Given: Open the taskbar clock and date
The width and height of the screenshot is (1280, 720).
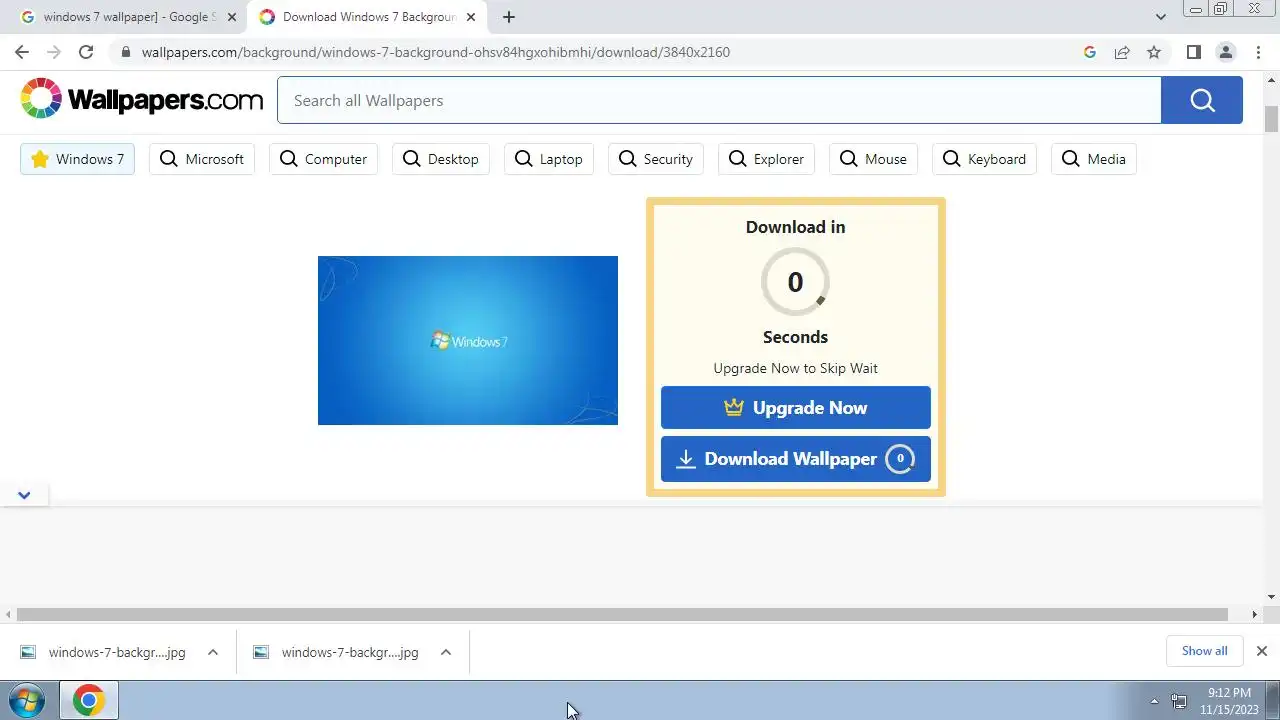Looking at the screenshot, I should (x=1229, y=701).
